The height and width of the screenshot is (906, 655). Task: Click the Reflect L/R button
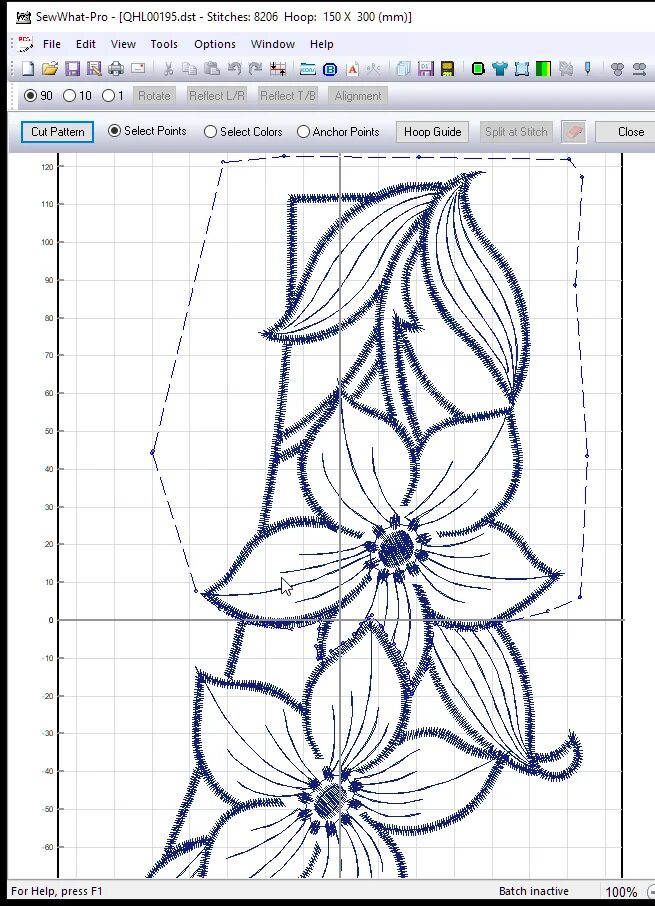point(217,95)
